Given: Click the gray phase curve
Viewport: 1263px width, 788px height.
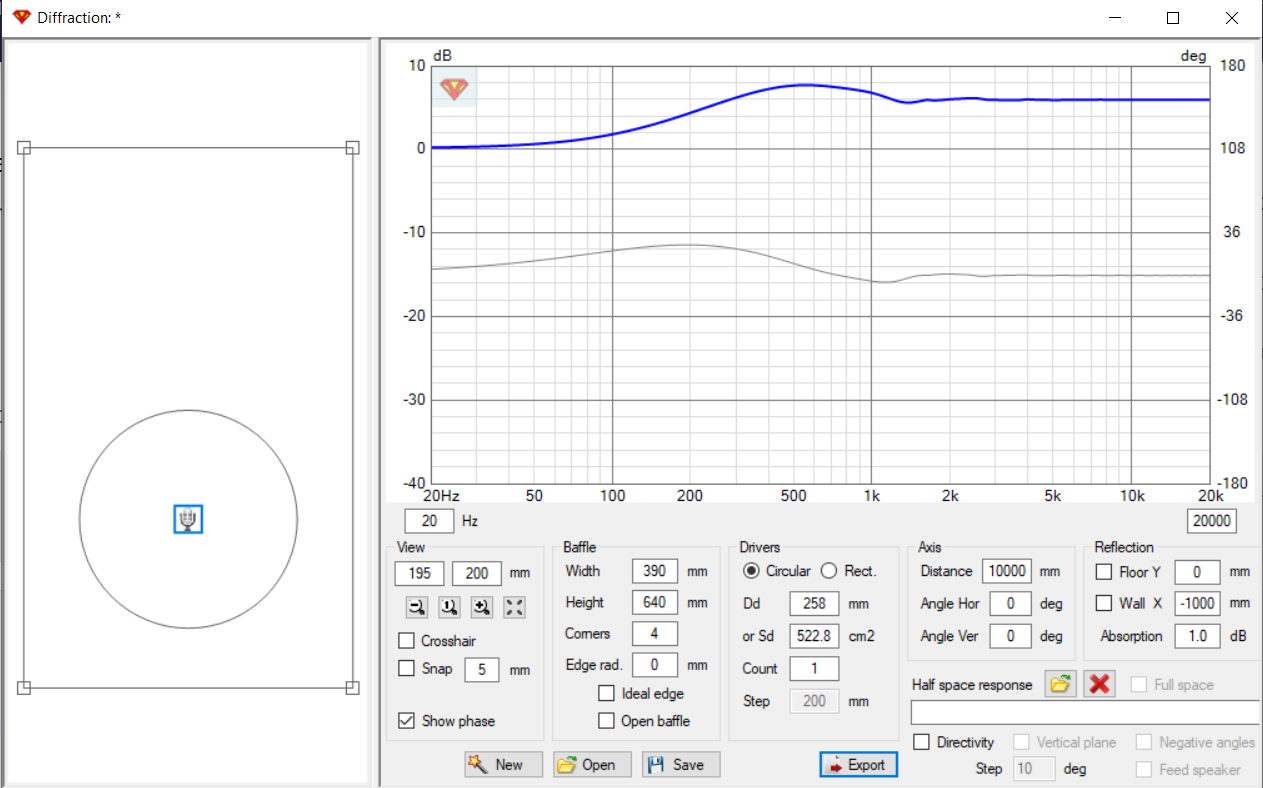Looking at the screenshot, I should coord(686,245).
